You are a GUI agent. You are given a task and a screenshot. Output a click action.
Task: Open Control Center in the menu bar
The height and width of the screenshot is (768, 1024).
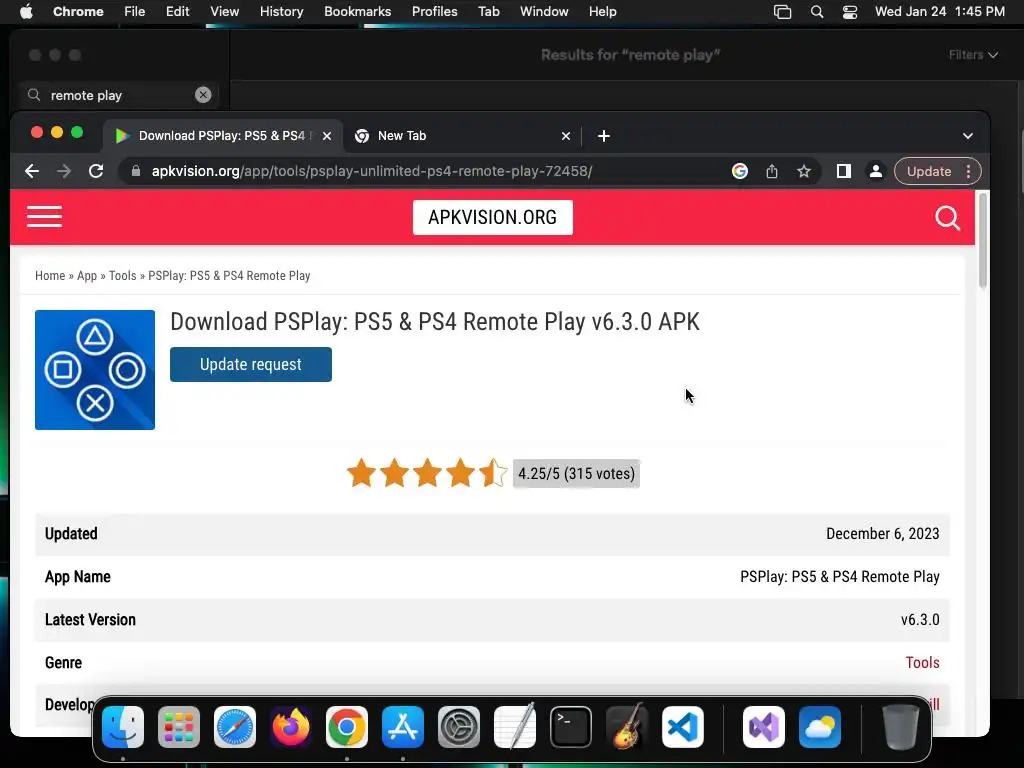[x=850, y=12]
